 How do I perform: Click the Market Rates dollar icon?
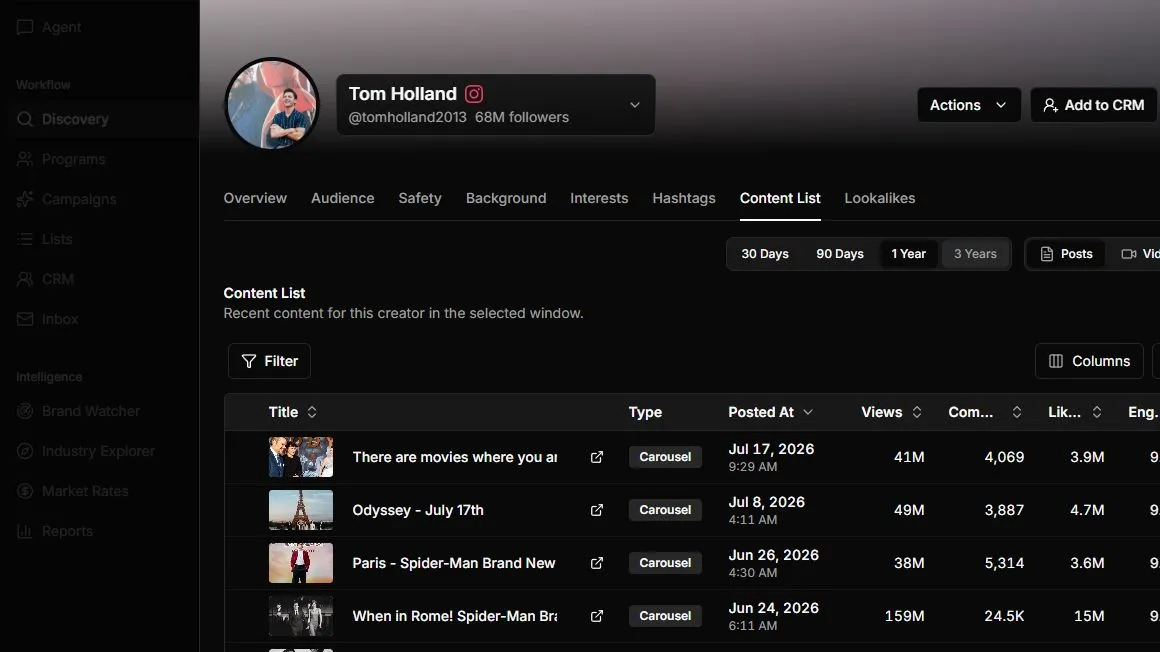pyautogui.click(x=25, y=491)
